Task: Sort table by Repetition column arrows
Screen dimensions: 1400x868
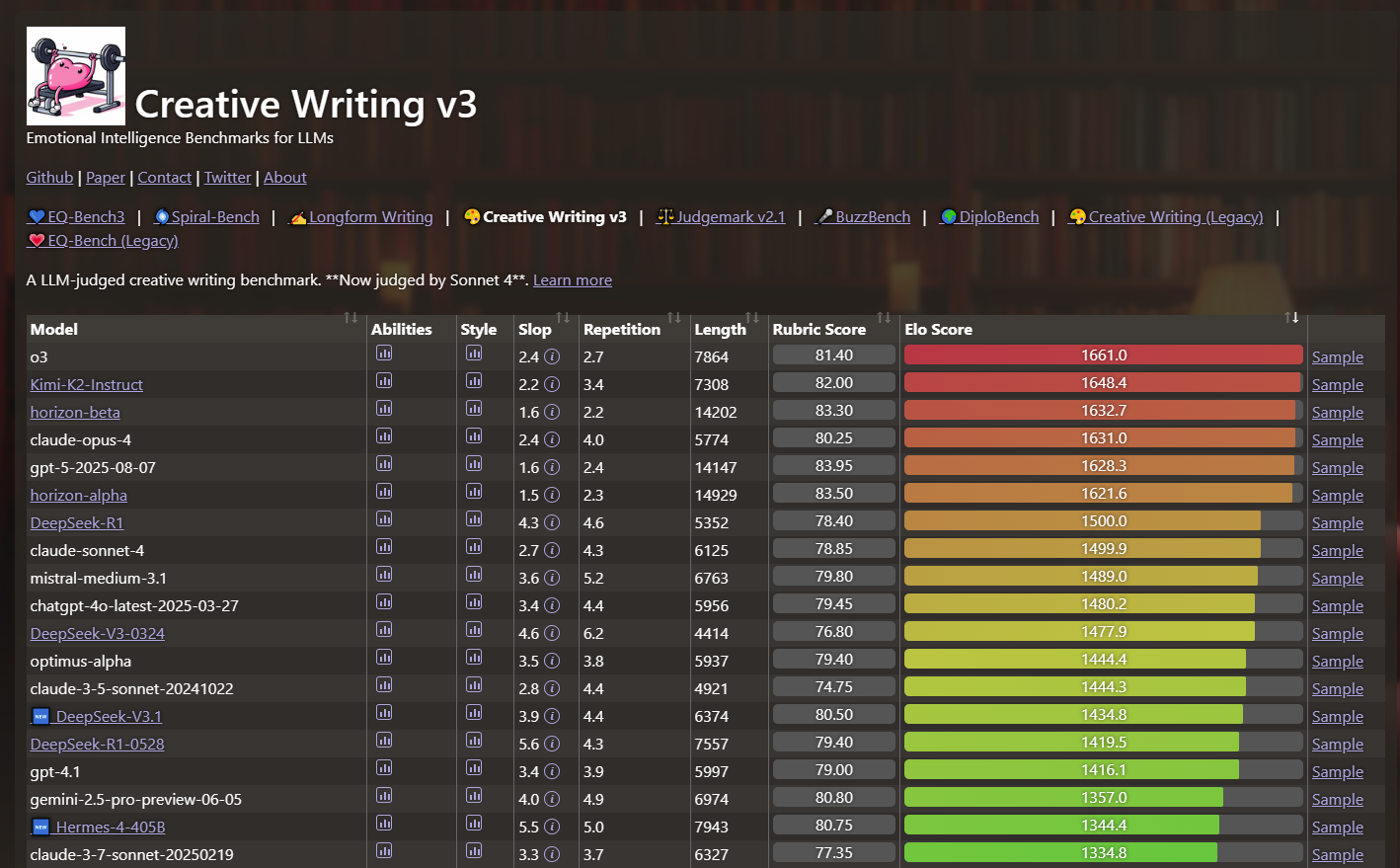Action: click(674, 317)
